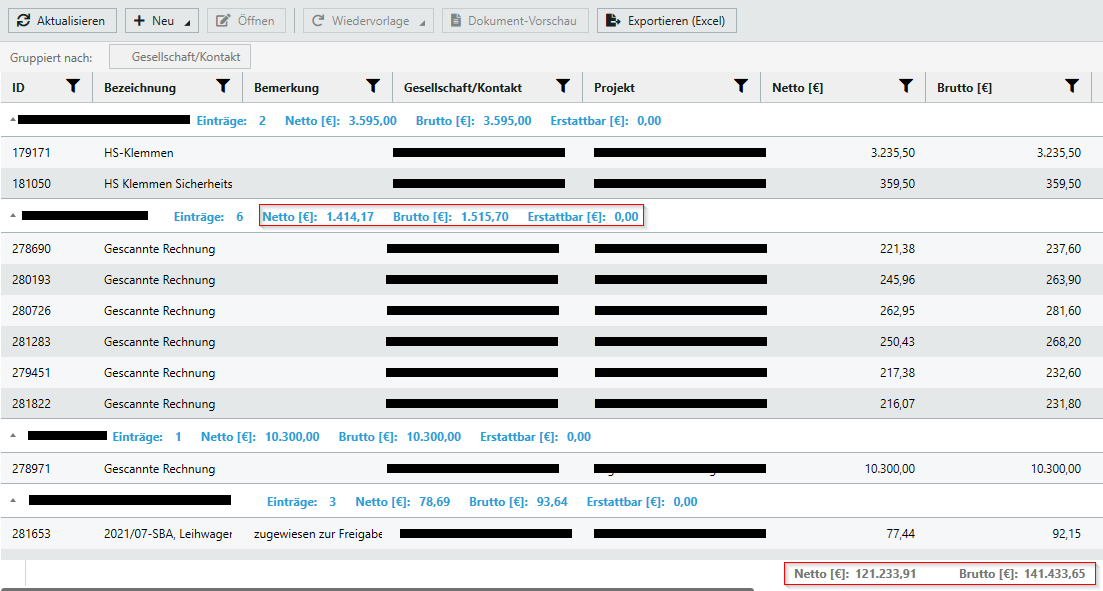Click the Netto [€] filter funnel
Image resolution: width=1103 pixels, height=591 pixels.
click(x=906, y=87)
